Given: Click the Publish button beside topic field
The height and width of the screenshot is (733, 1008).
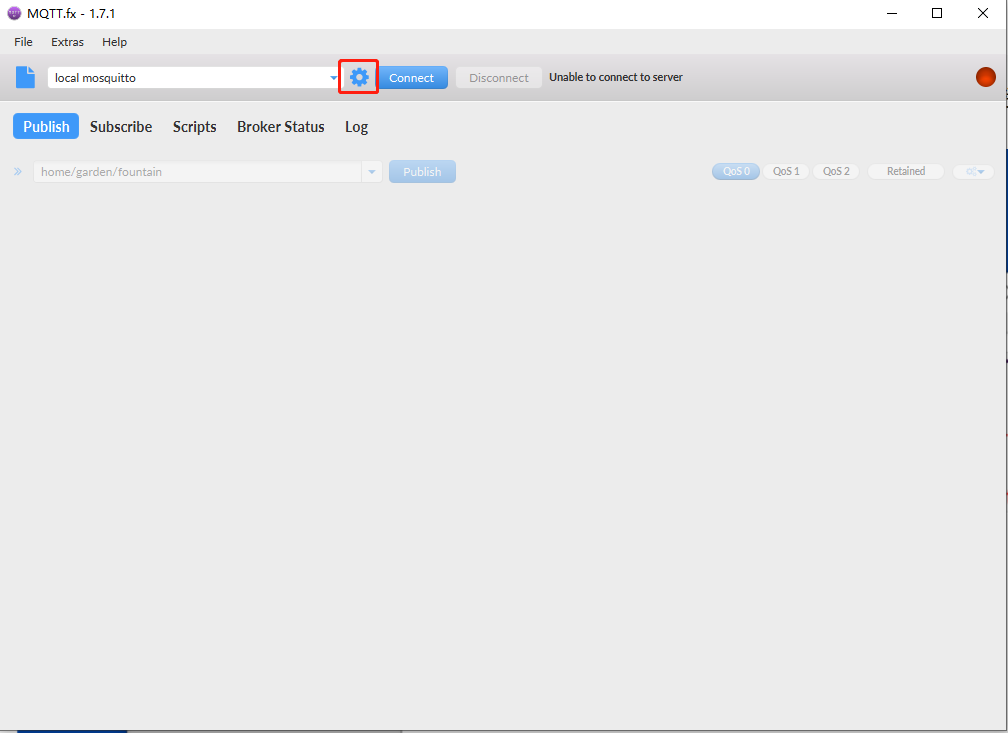Looking at the screenshot, I should (422, 172).
